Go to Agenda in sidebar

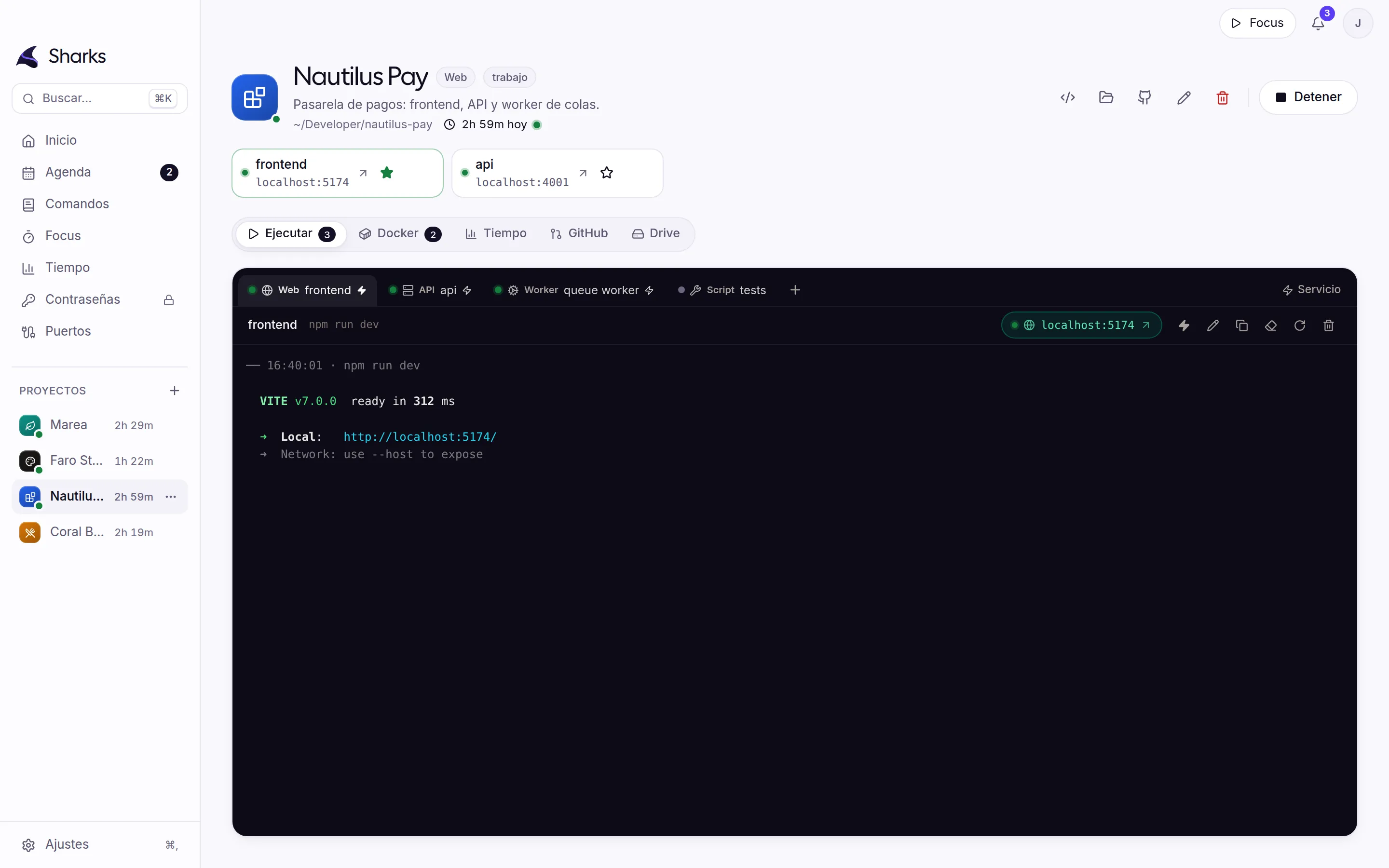(x=100, y=172)
